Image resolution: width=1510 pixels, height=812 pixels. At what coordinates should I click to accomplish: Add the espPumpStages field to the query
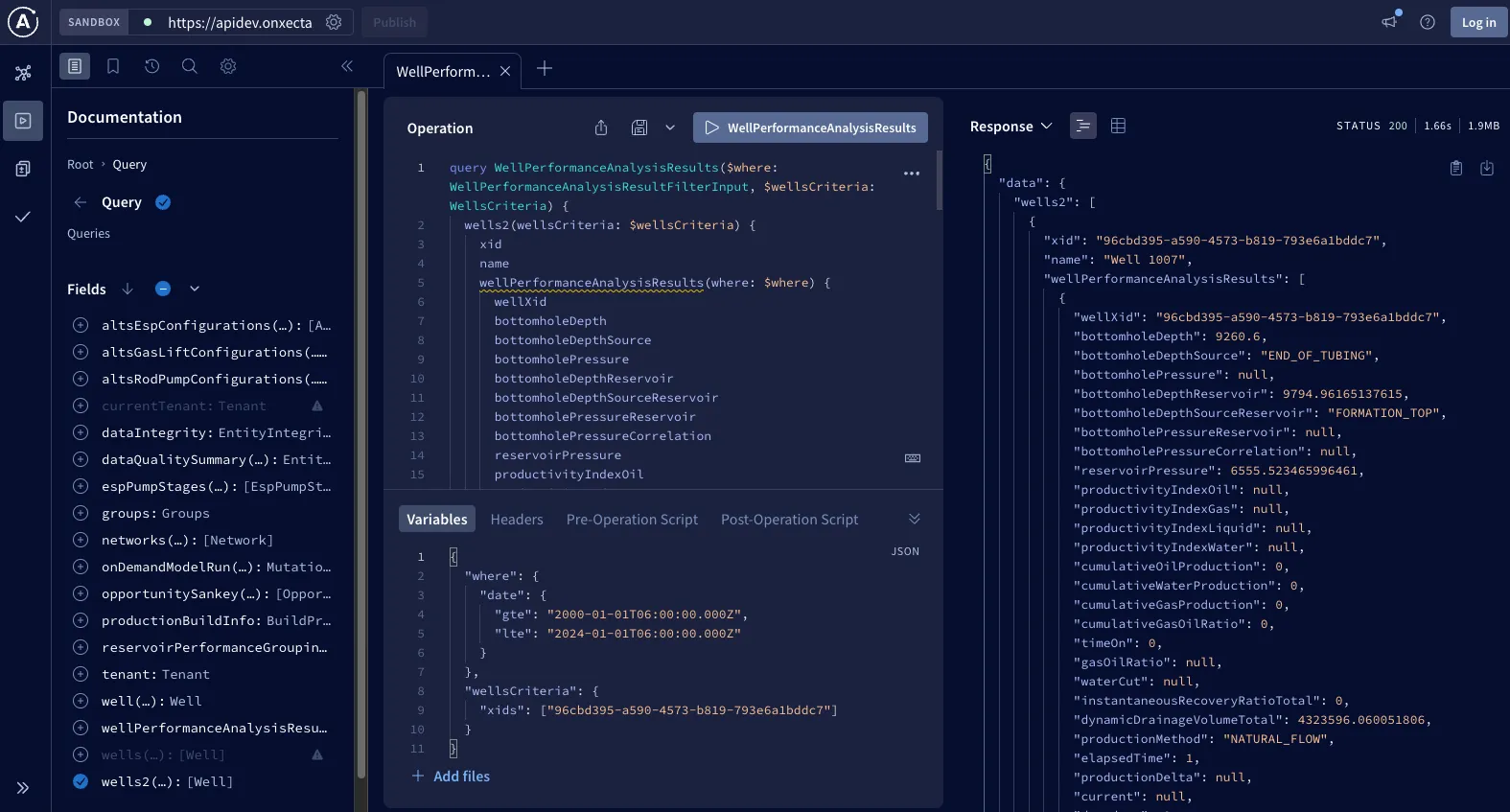pos(81,486)
